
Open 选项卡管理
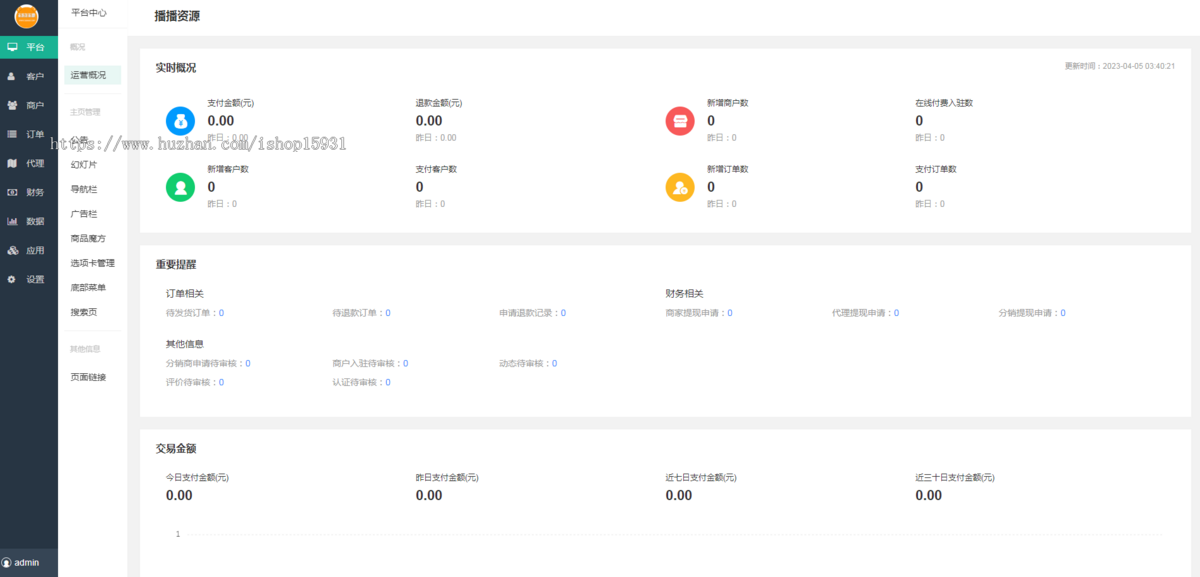point(93,263)
